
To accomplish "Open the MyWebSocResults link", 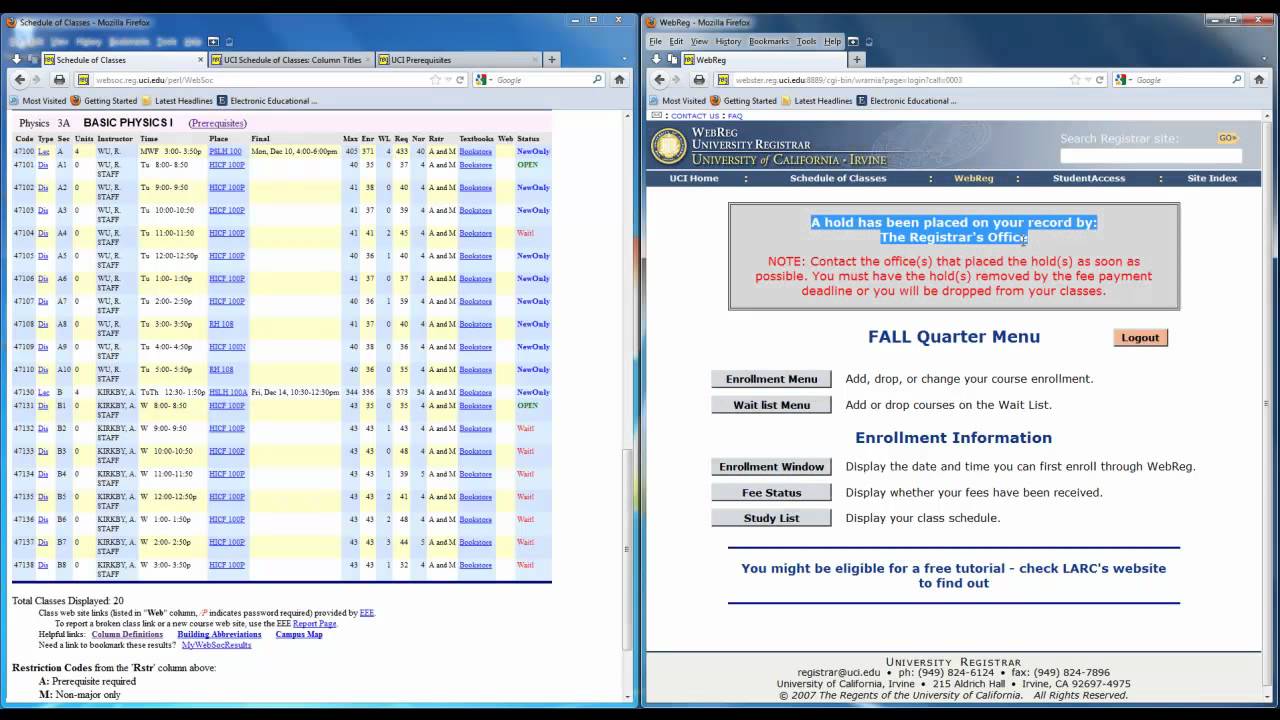I will (x=216, y=645).
